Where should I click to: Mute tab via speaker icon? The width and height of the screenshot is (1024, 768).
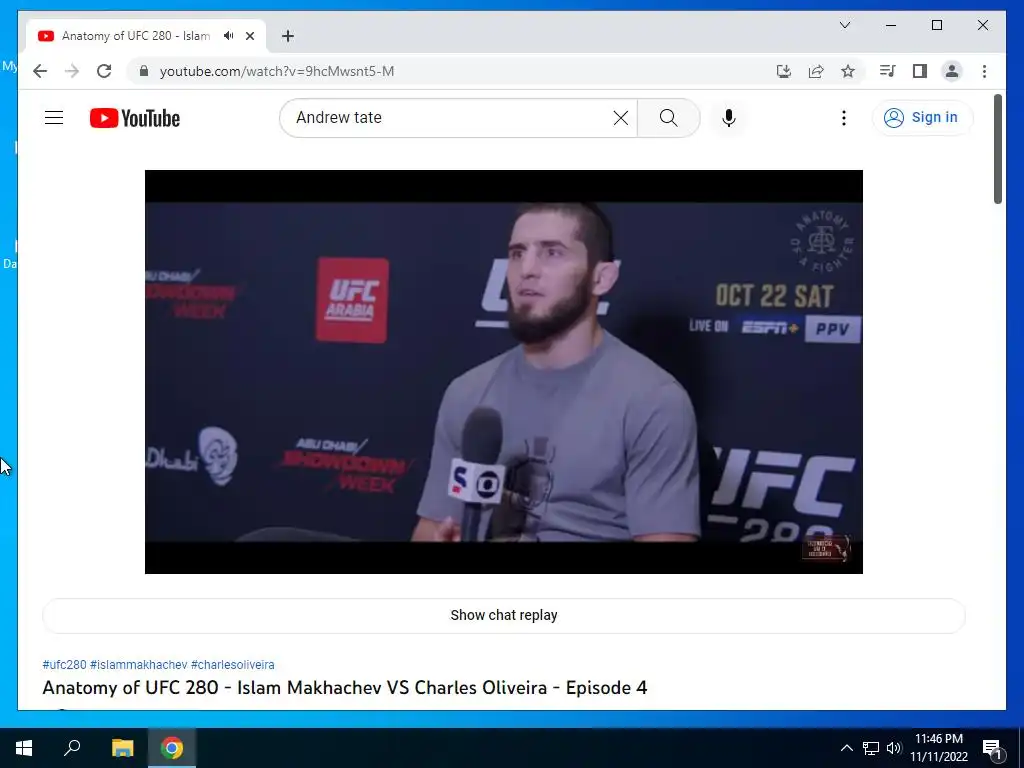(229, 36)
